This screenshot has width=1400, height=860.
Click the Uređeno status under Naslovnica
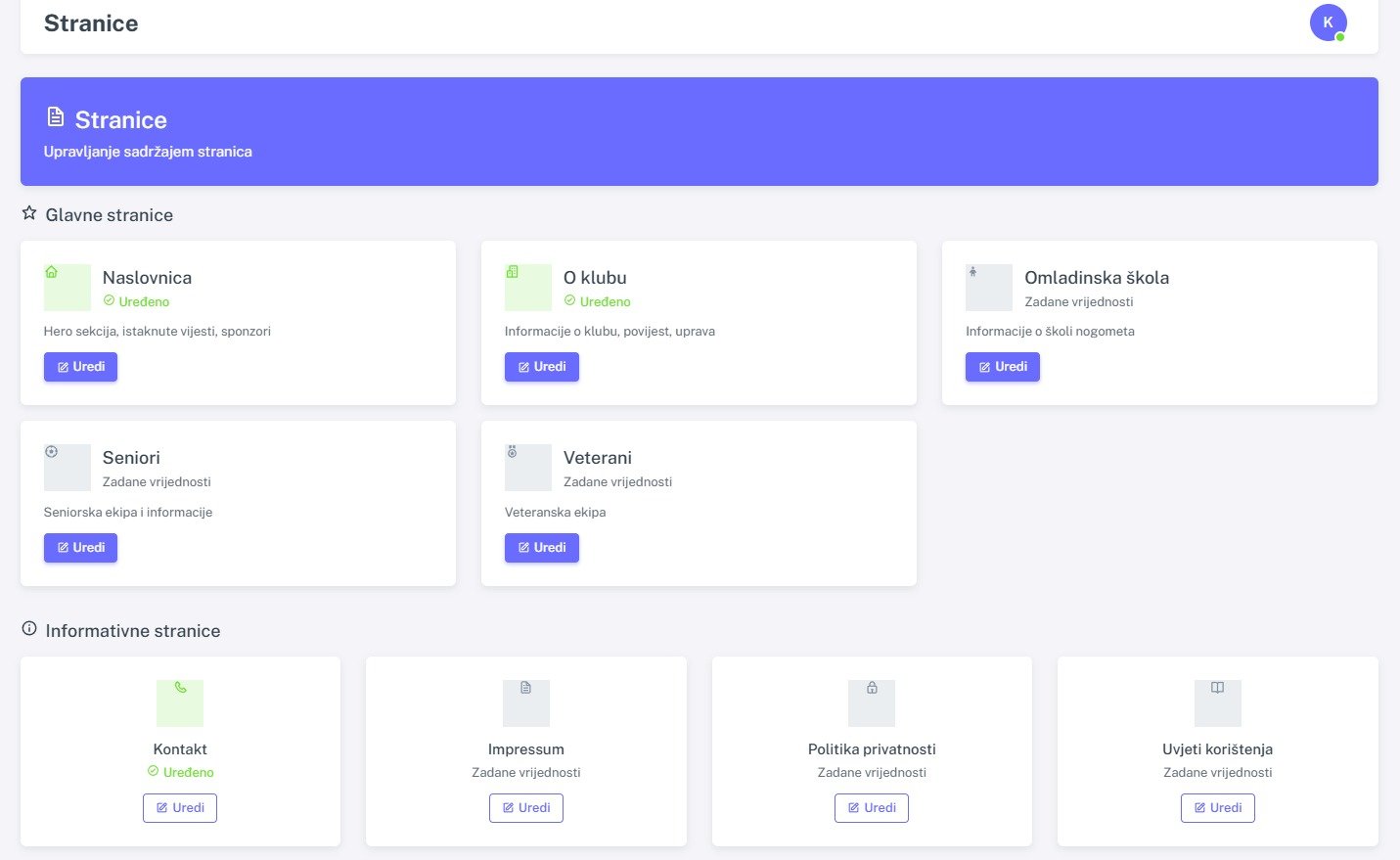click(144, 302)
